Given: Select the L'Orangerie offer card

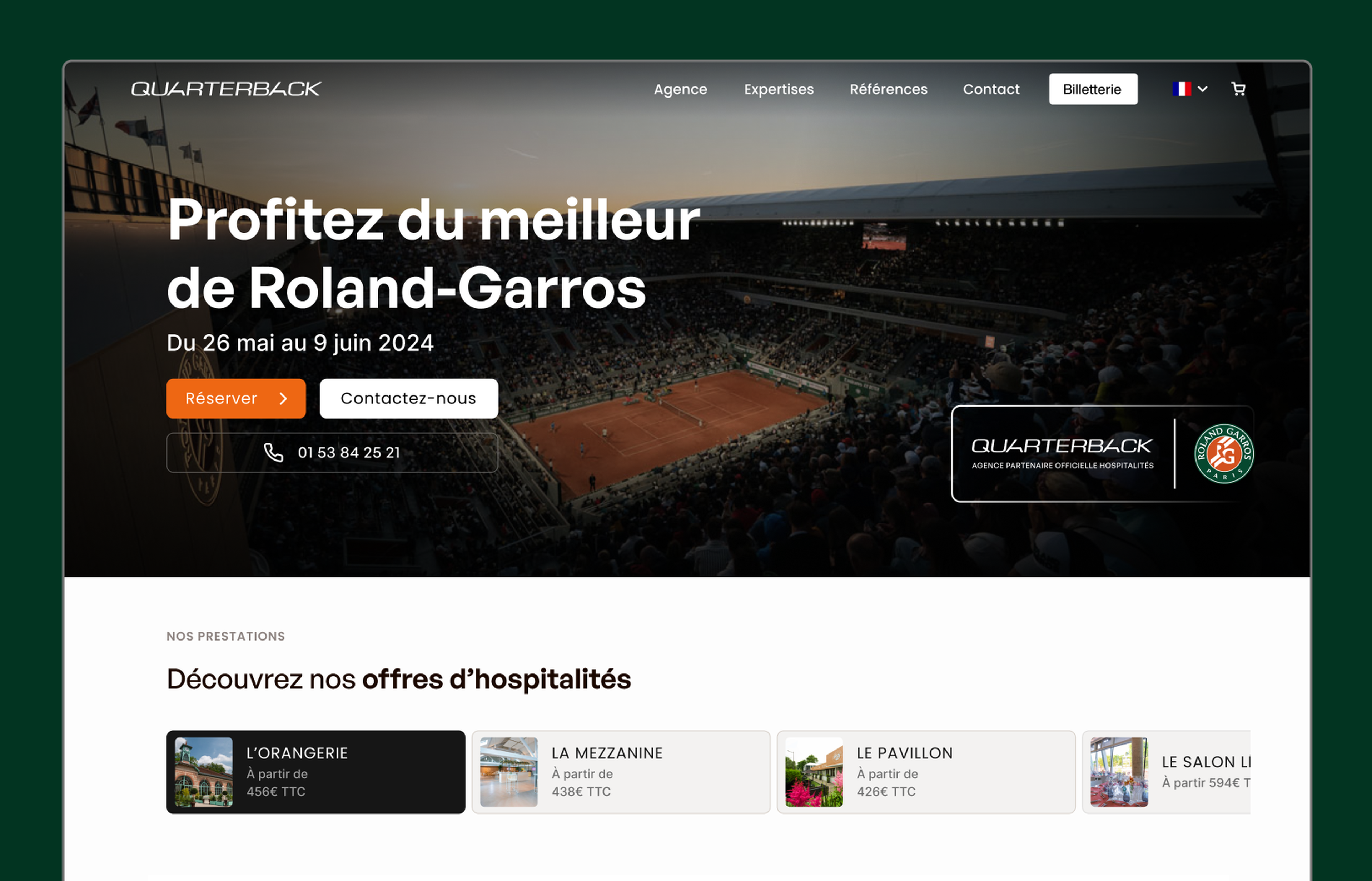Looking at the screenshot, I should coord(316,772).
